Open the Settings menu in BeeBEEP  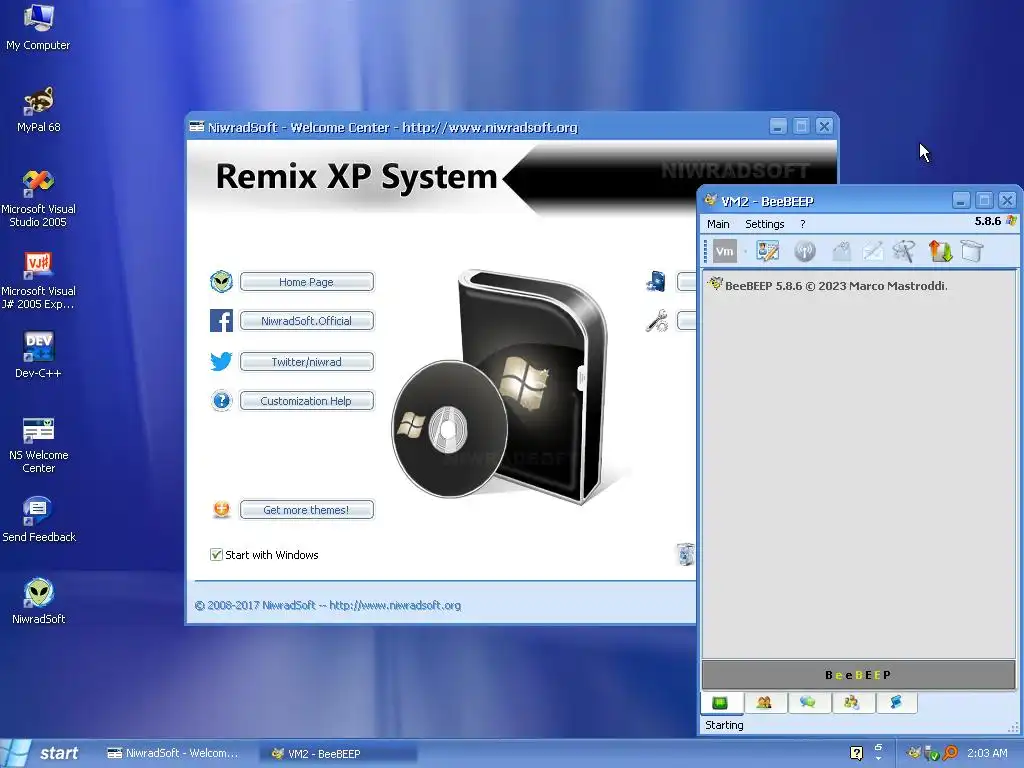click(x=765, y=224)
